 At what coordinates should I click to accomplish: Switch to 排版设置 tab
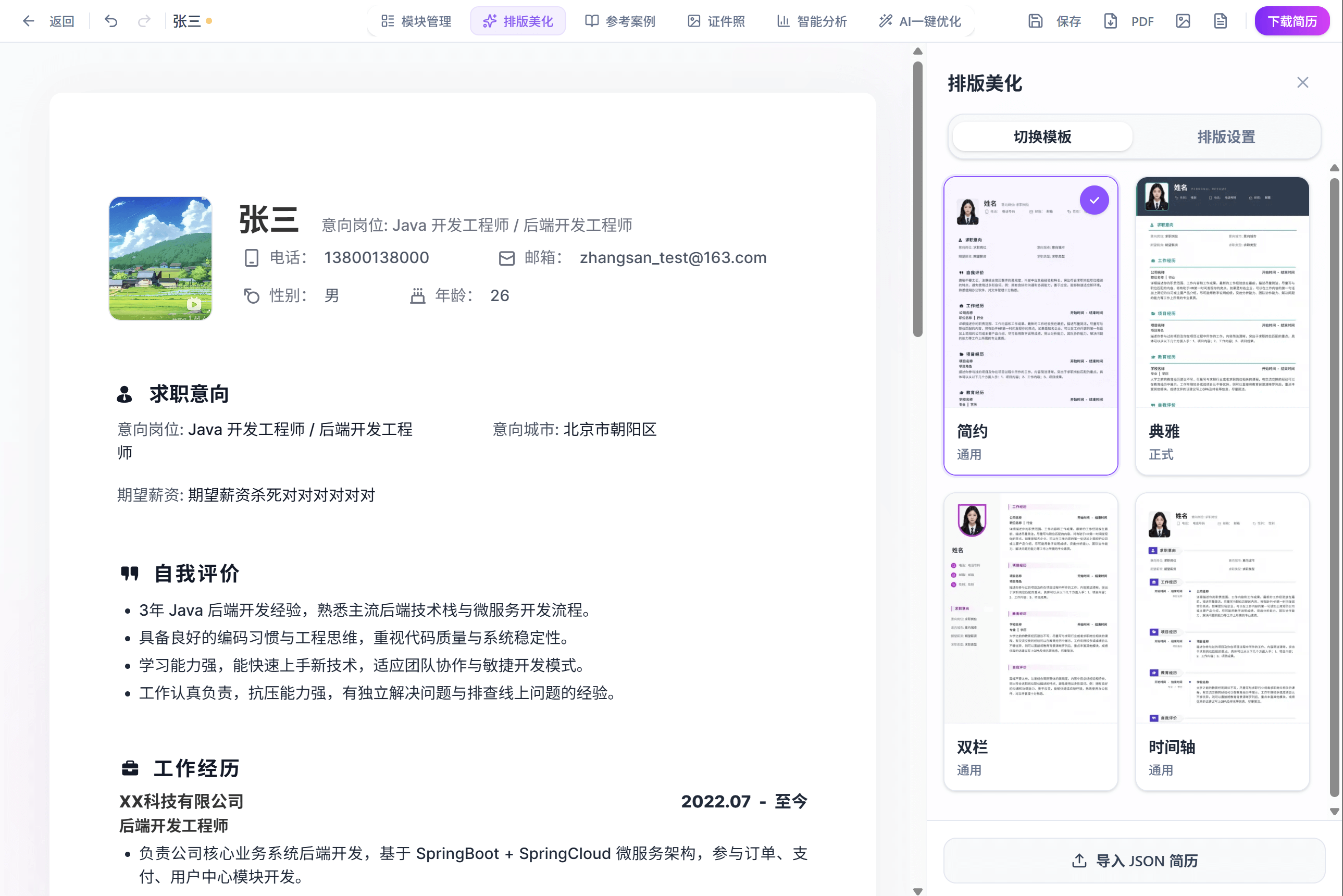(x=1226, y=136)
